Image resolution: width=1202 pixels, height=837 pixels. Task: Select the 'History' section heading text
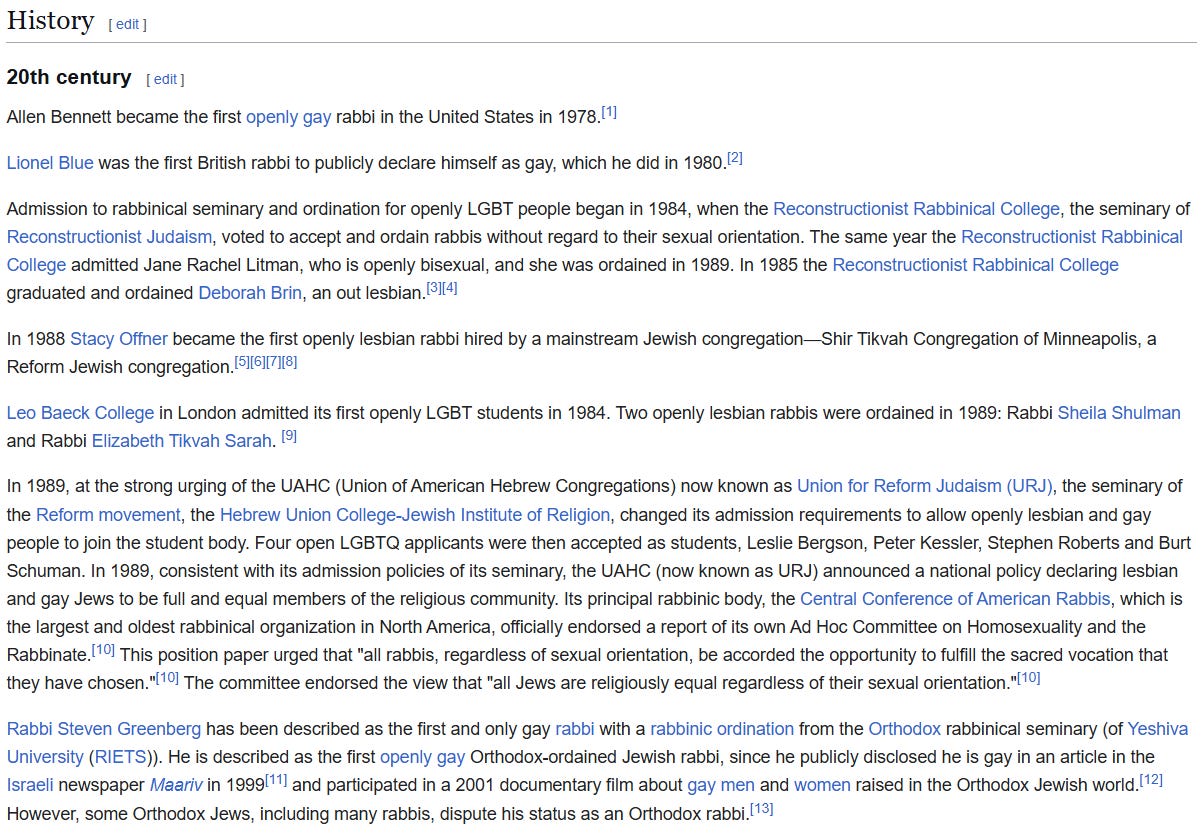(x=50, y=20)
